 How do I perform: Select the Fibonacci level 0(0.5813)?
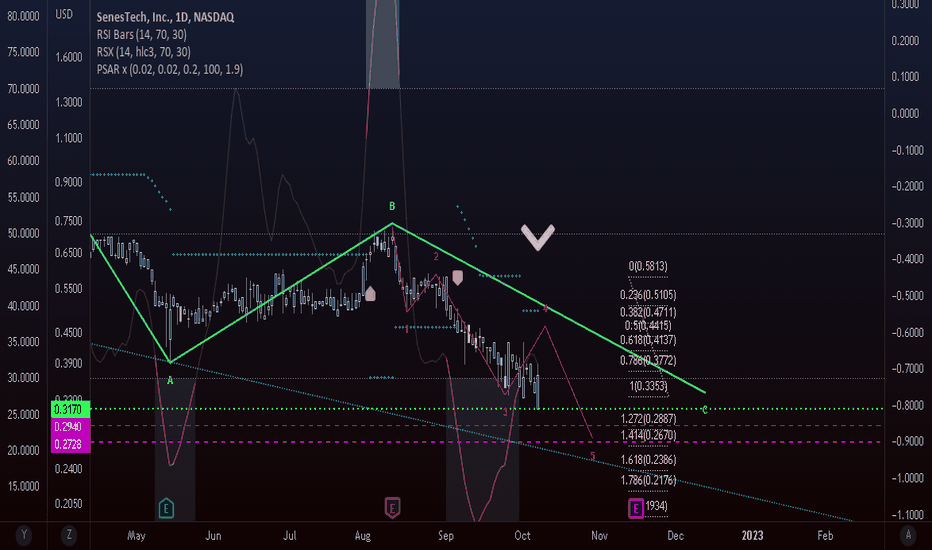pos(648,266)
